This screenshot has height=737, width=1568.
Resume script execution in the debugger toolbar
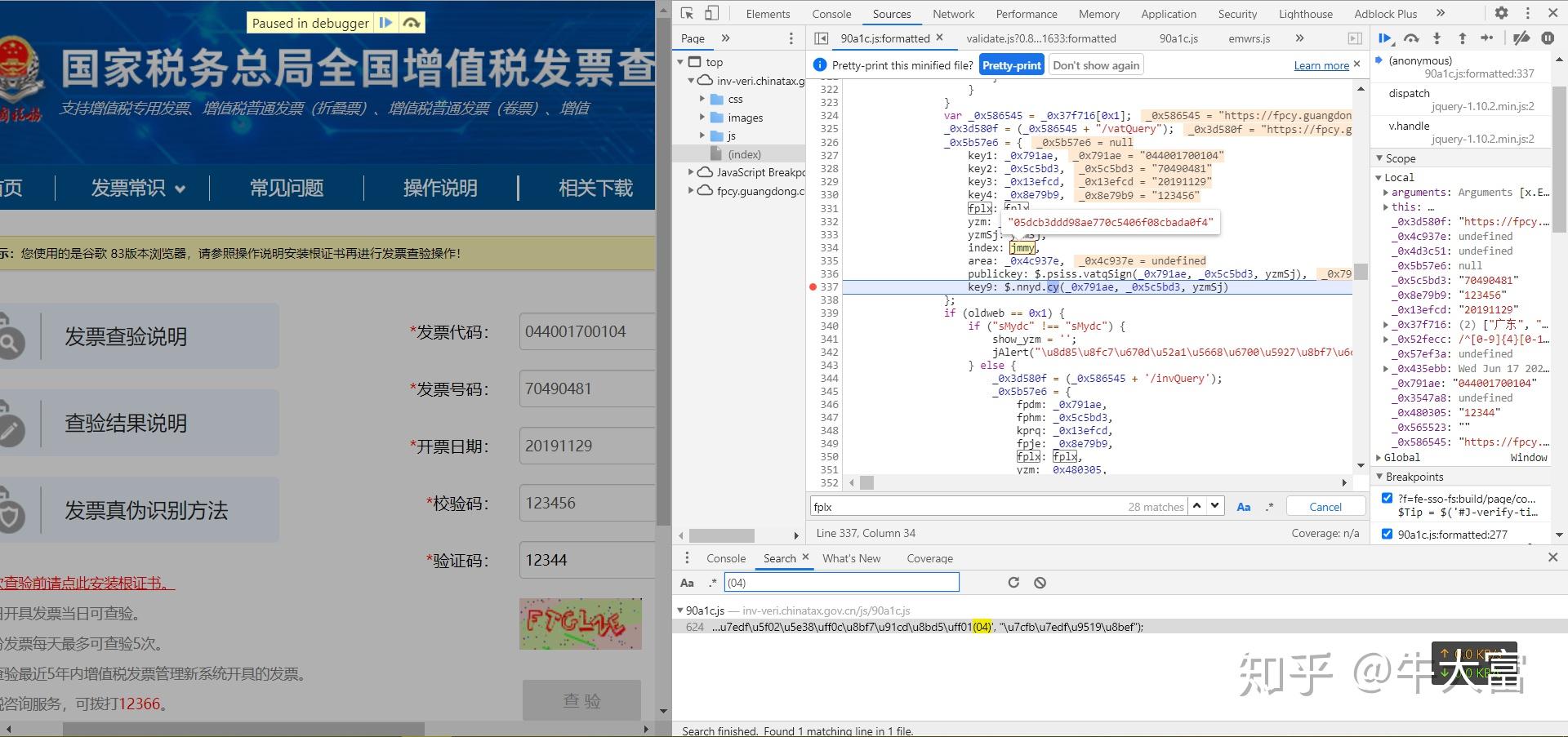point(1386,38)
